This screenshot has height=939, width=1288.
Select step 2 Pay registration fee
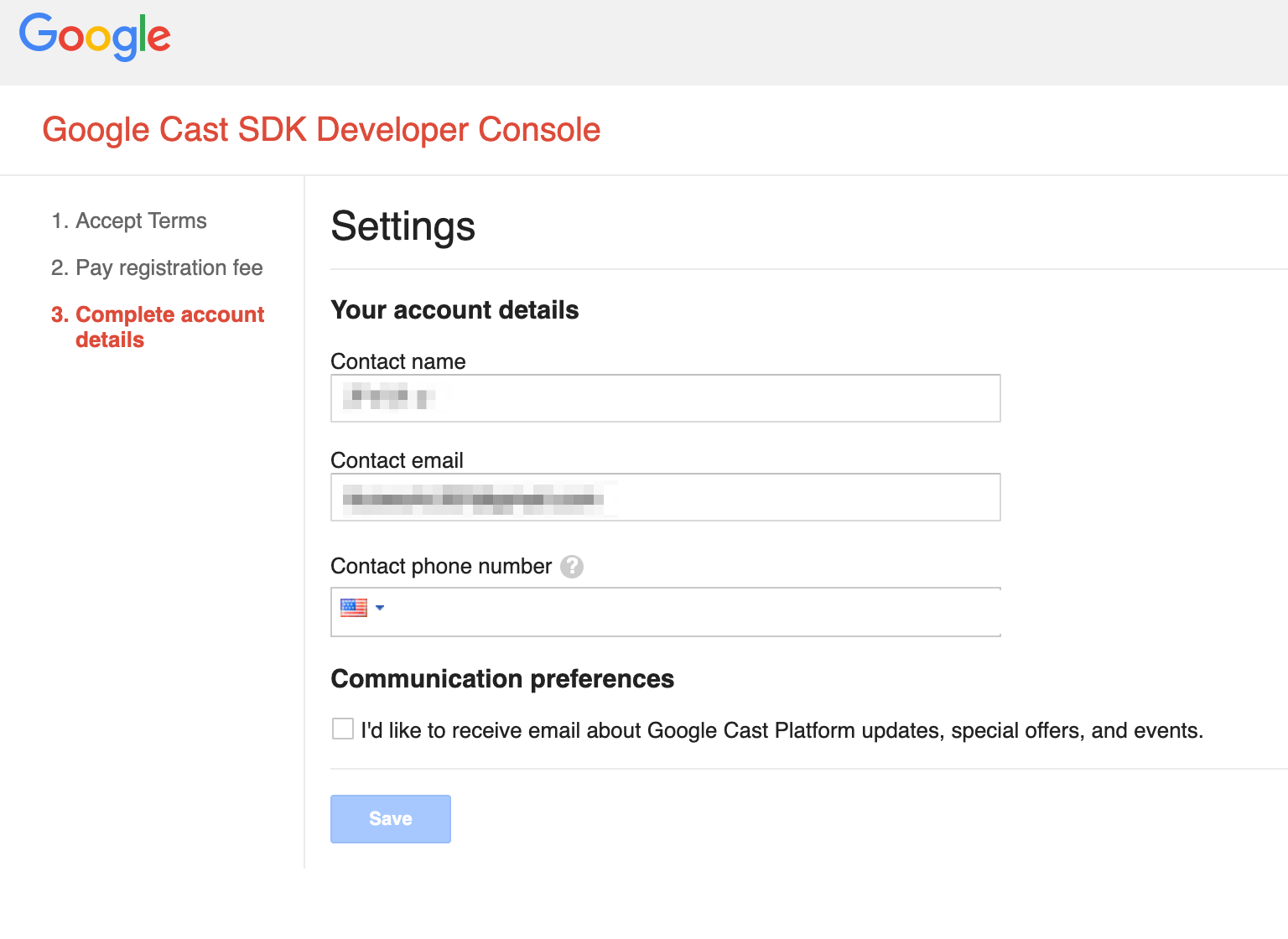click(157, 267)
